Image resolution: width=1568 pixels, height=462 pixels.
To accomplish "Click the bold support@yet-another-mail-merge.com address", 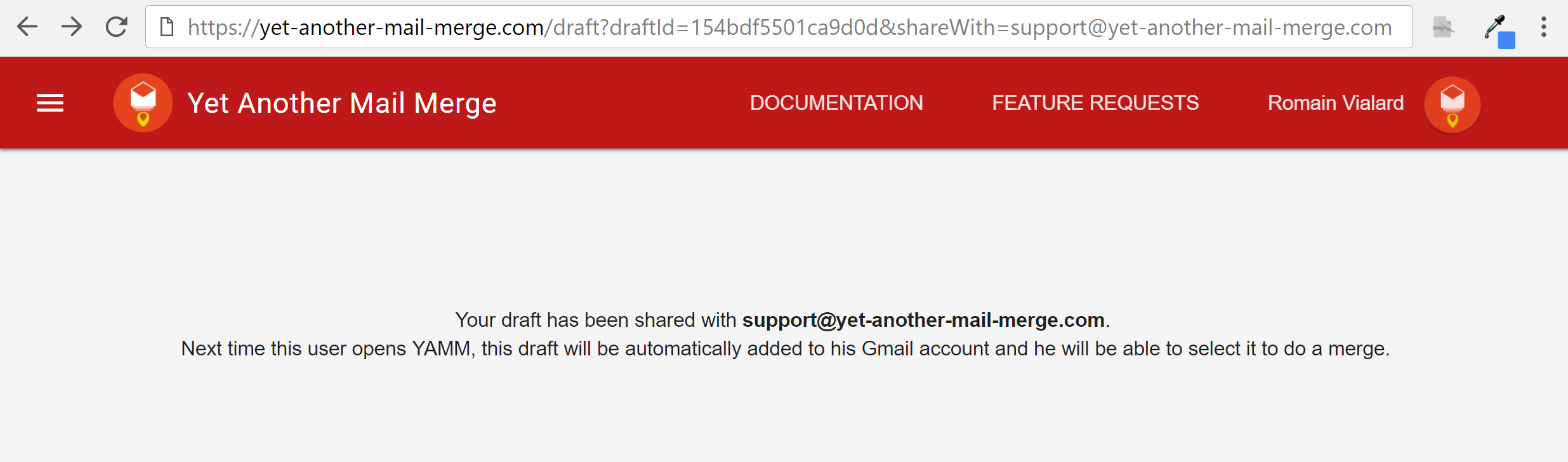I will coord(923,320).
